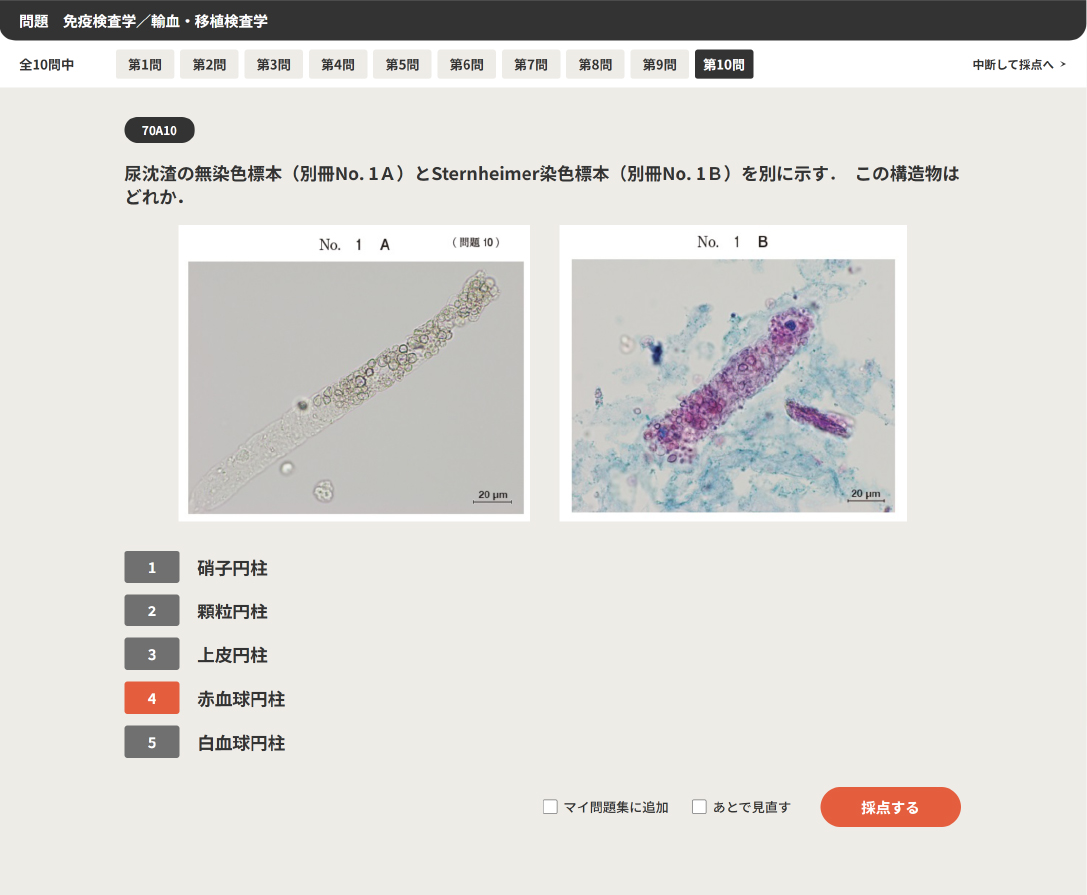1087x895 pixels.
Task: Click 中断して採点へ link
Action: tap(1019, 65)
